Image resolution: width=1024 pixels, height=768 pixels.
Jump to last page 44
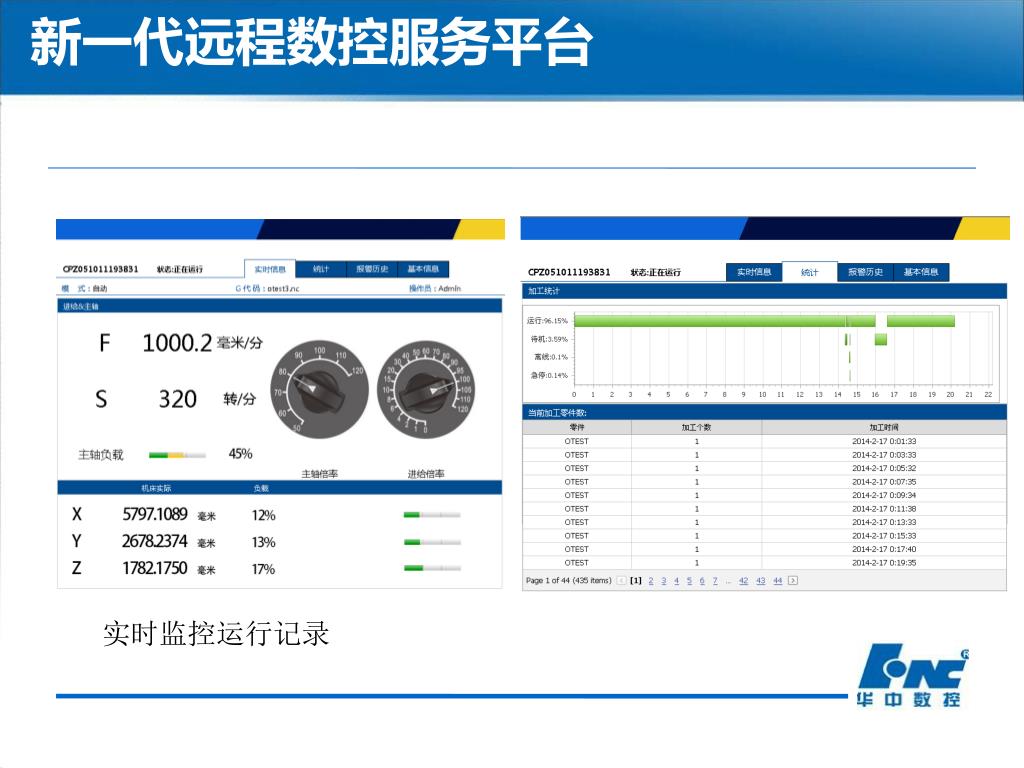(x=777, y=581)
